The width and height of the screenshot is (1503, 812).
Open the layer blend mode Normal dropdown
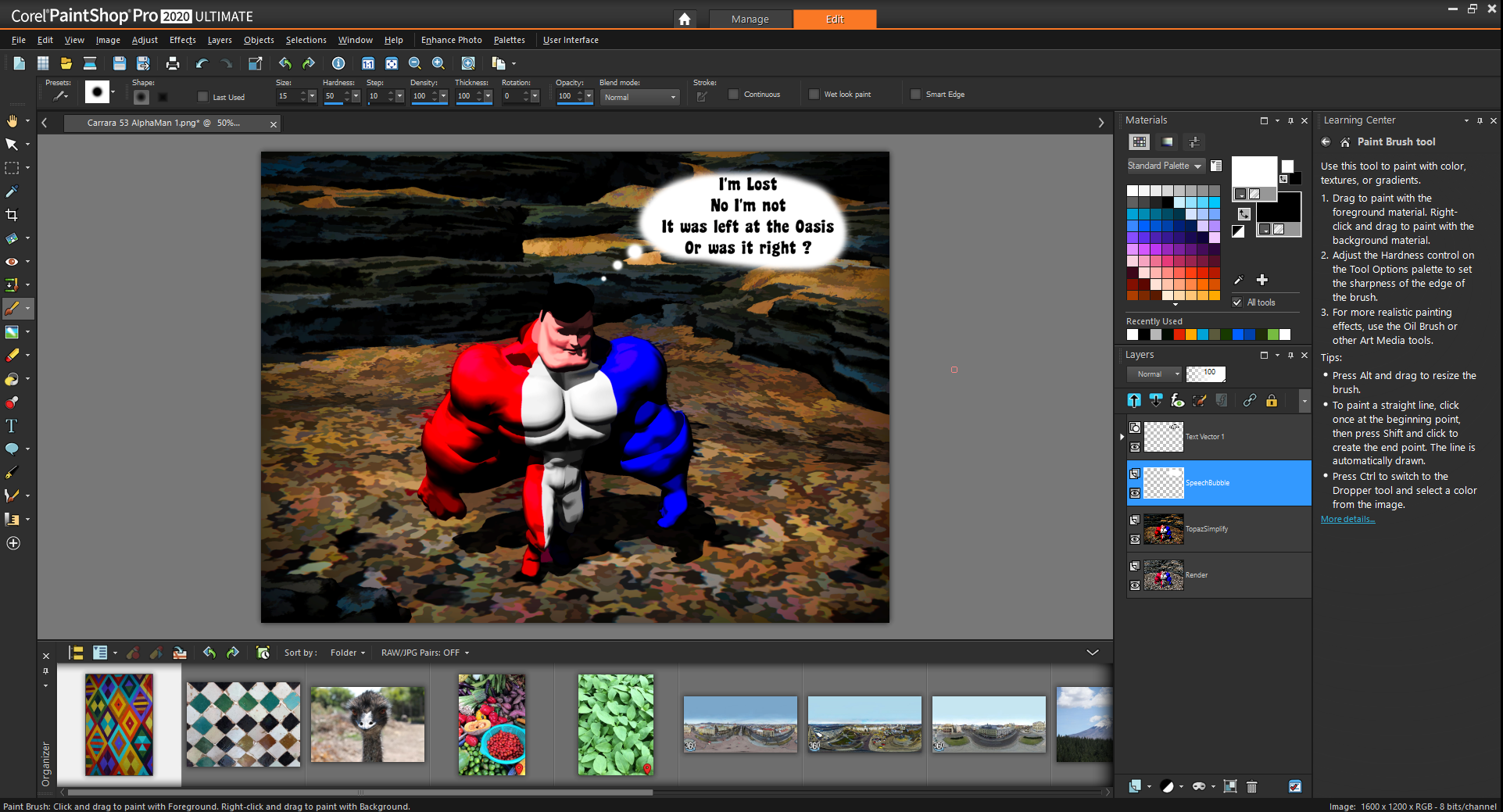(1154, 374)
